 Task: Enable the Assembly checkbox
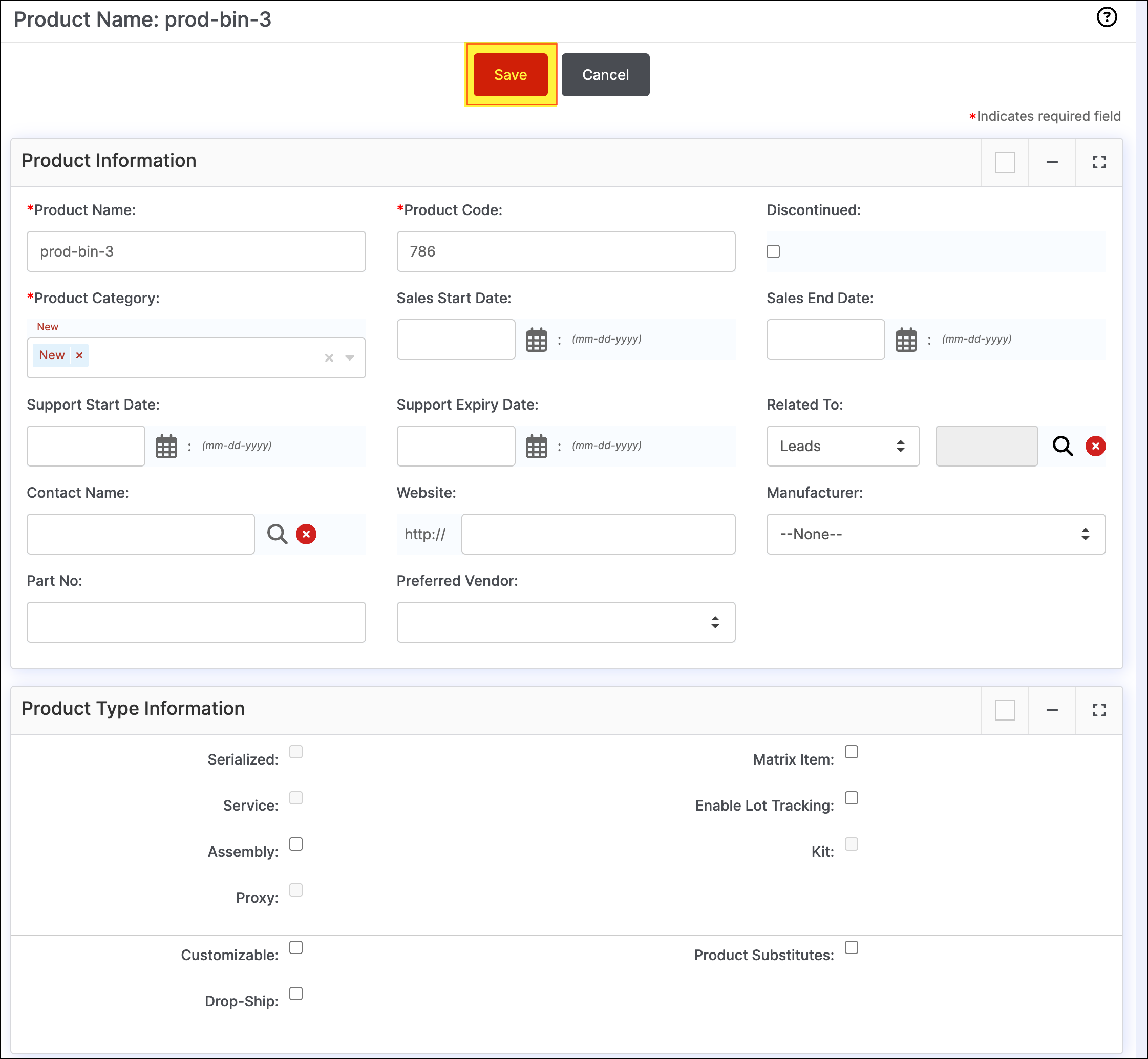(x=295, y=844)
